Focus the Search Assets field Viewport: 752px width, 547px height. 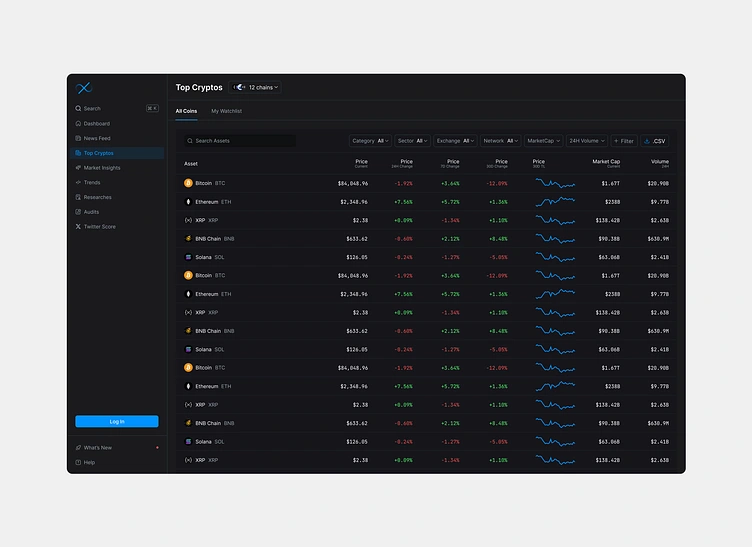pyautogui.click(x=240, y=141)
